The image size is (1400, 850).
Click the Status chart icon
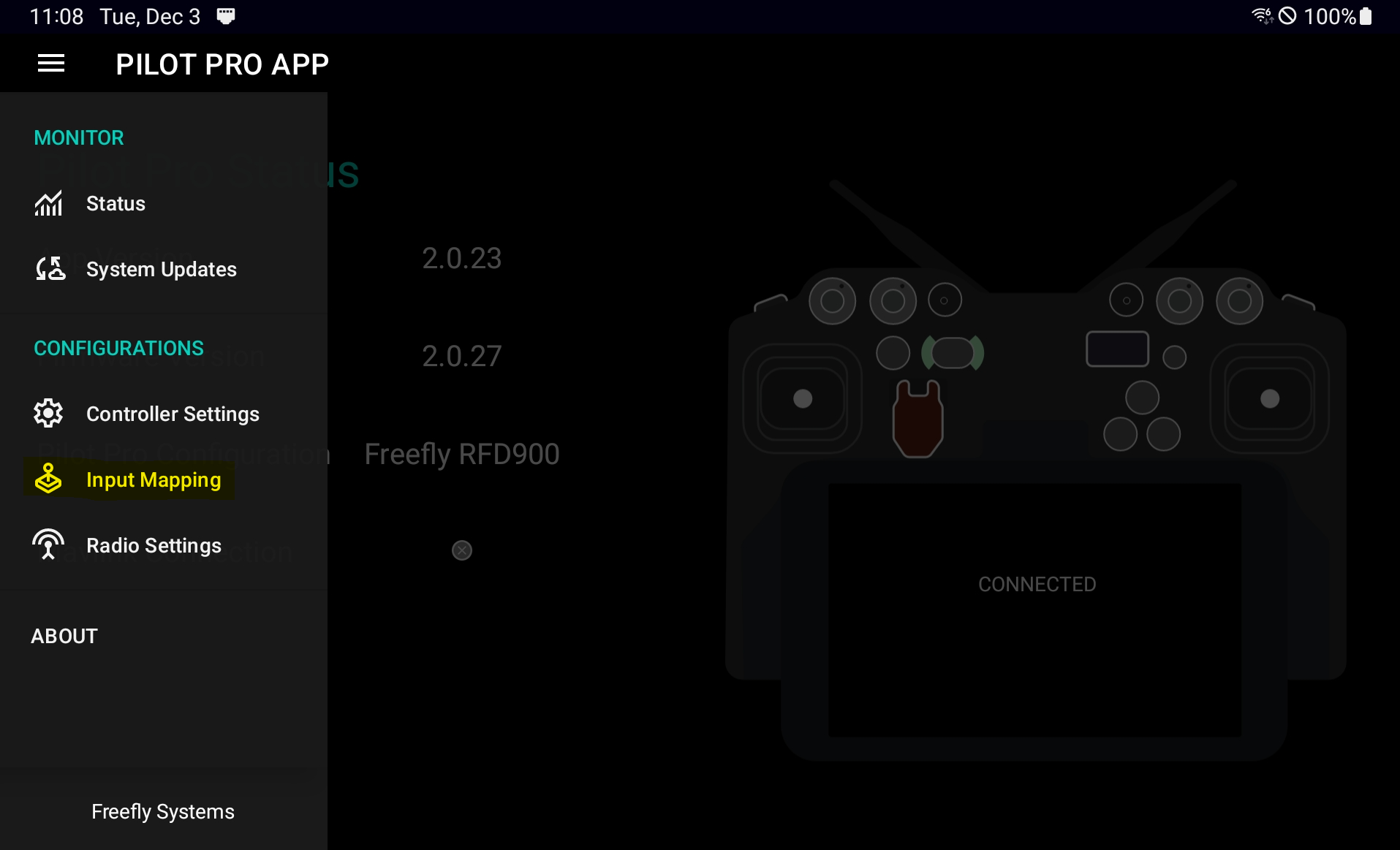[48, 203]
